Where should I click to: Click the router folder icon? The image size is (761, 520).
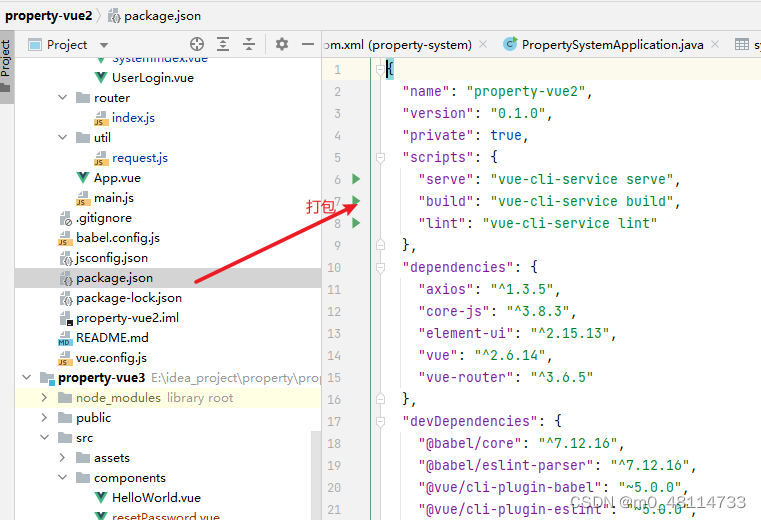83,98
